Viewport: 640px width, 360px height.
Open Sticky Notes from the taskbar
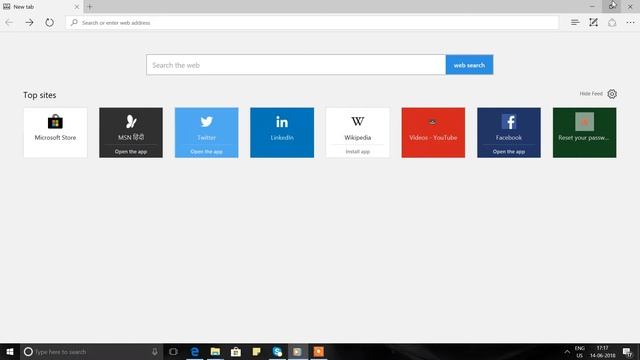[x=256, y=351]
